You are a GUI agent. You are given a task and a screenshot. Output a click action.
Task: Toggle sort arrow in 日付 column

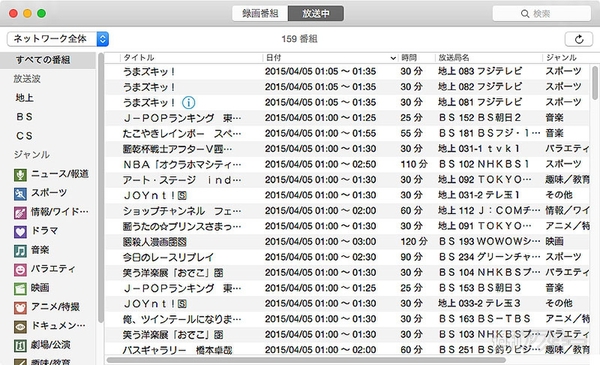[x=393, y=58]
